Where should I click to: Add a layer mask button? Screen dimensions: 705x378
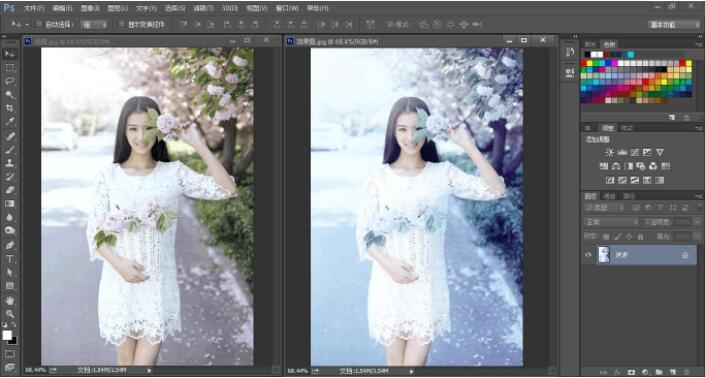[631, 372]
